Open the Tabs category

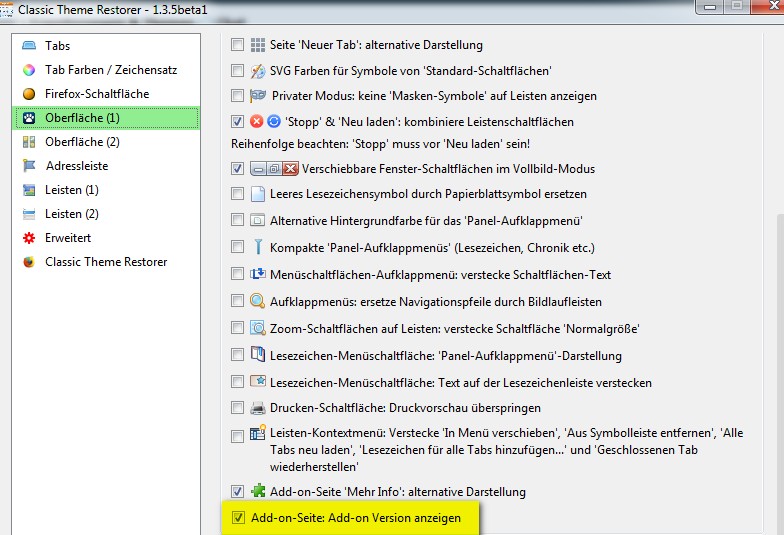pos(106,46)
